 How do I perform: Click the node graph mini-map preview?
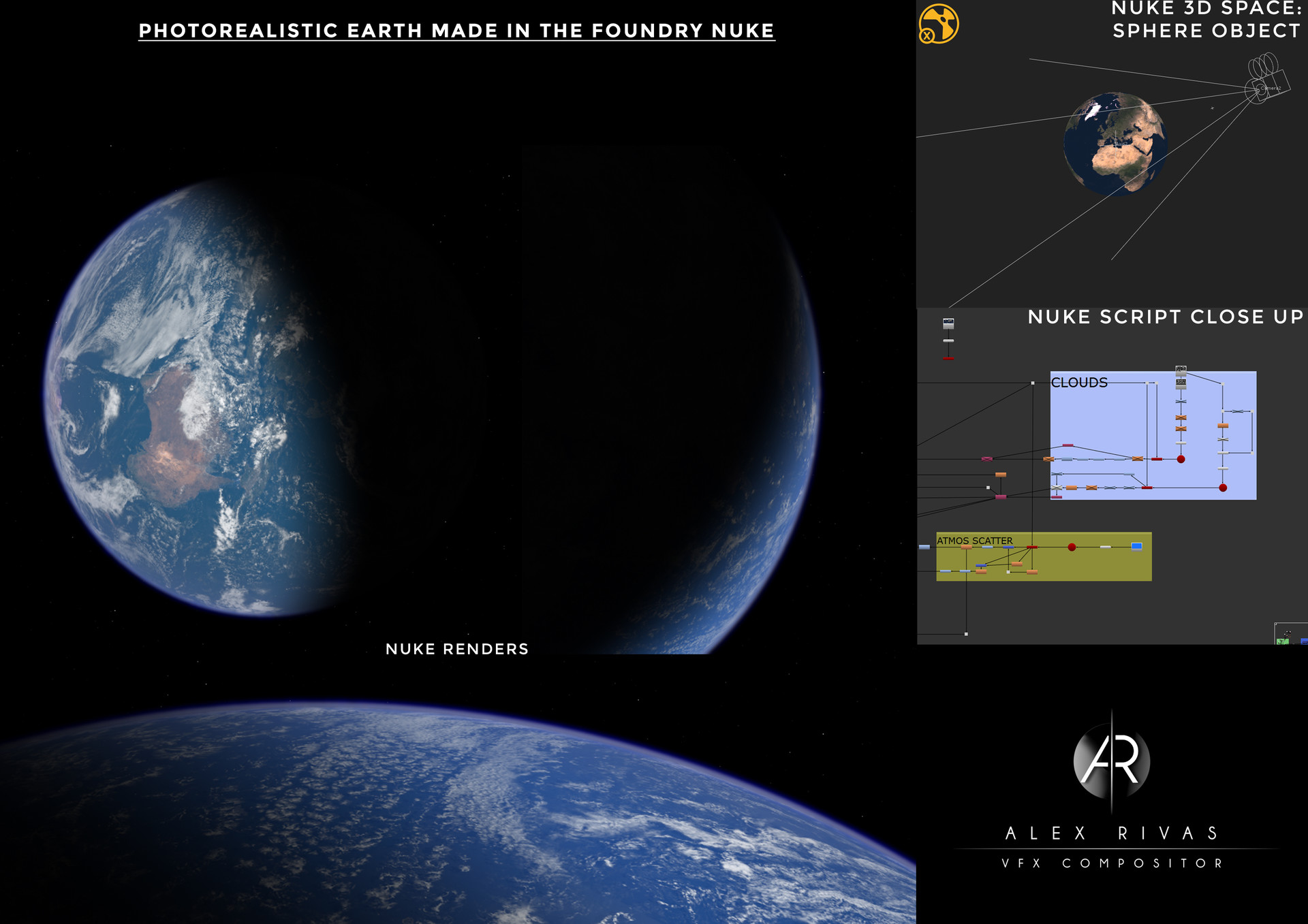point(1291,633)
